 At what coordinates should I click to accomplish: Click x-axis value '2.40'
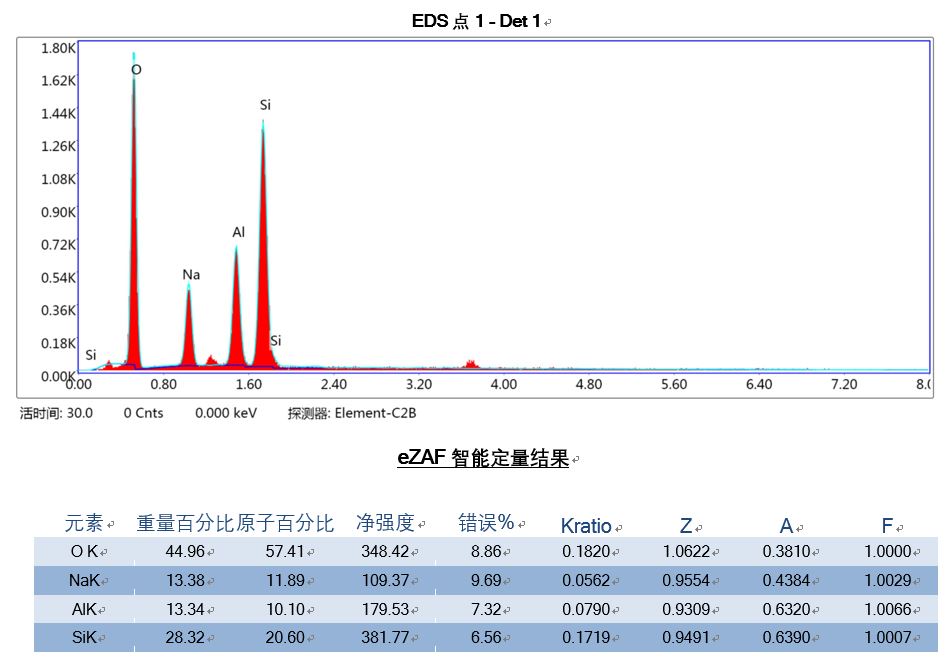(x=334, y=384)
